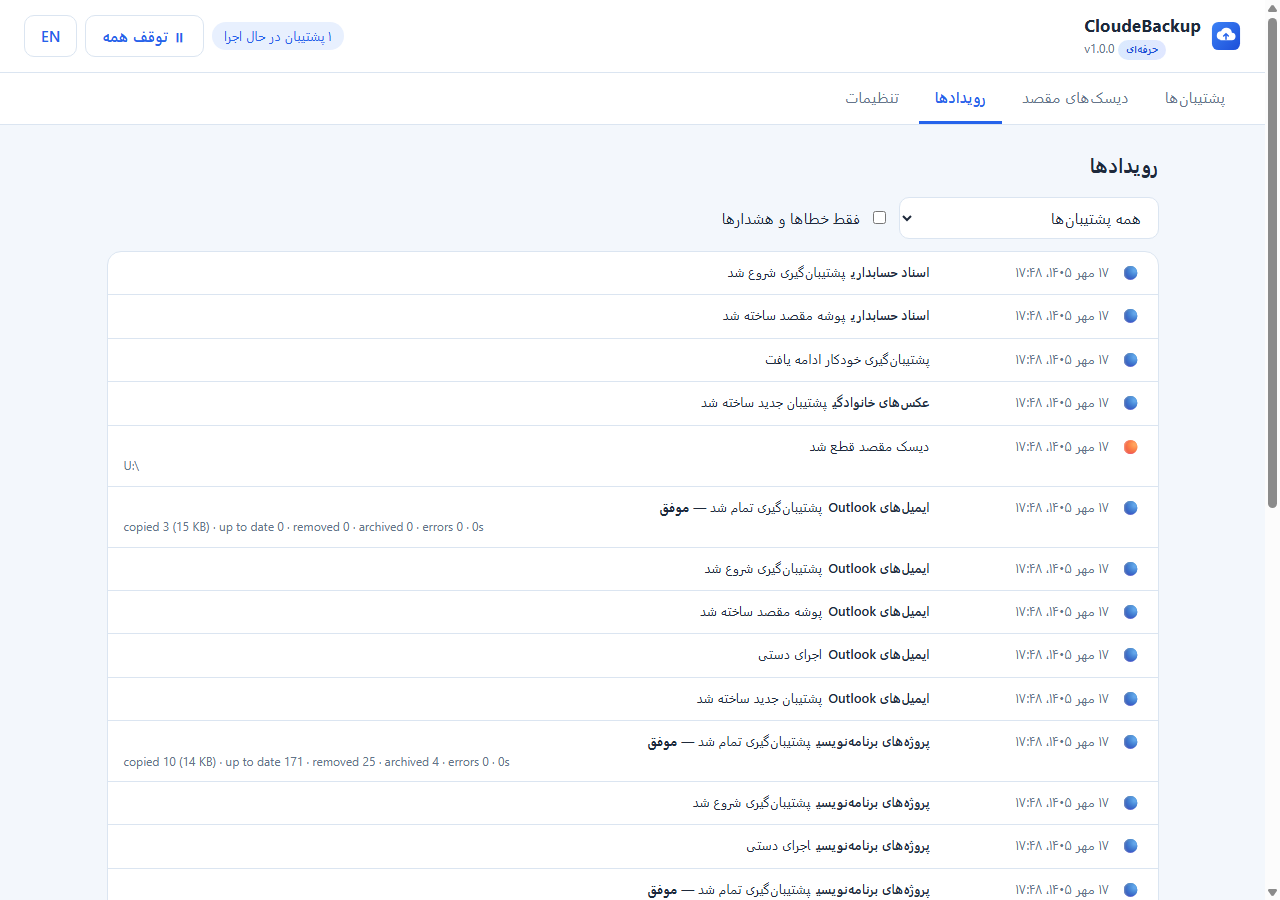Viewport: 1280px width, 900px height.
Task: Click the 'فقط خطاها و هشدارها' label text
Action: click(791, 219)
